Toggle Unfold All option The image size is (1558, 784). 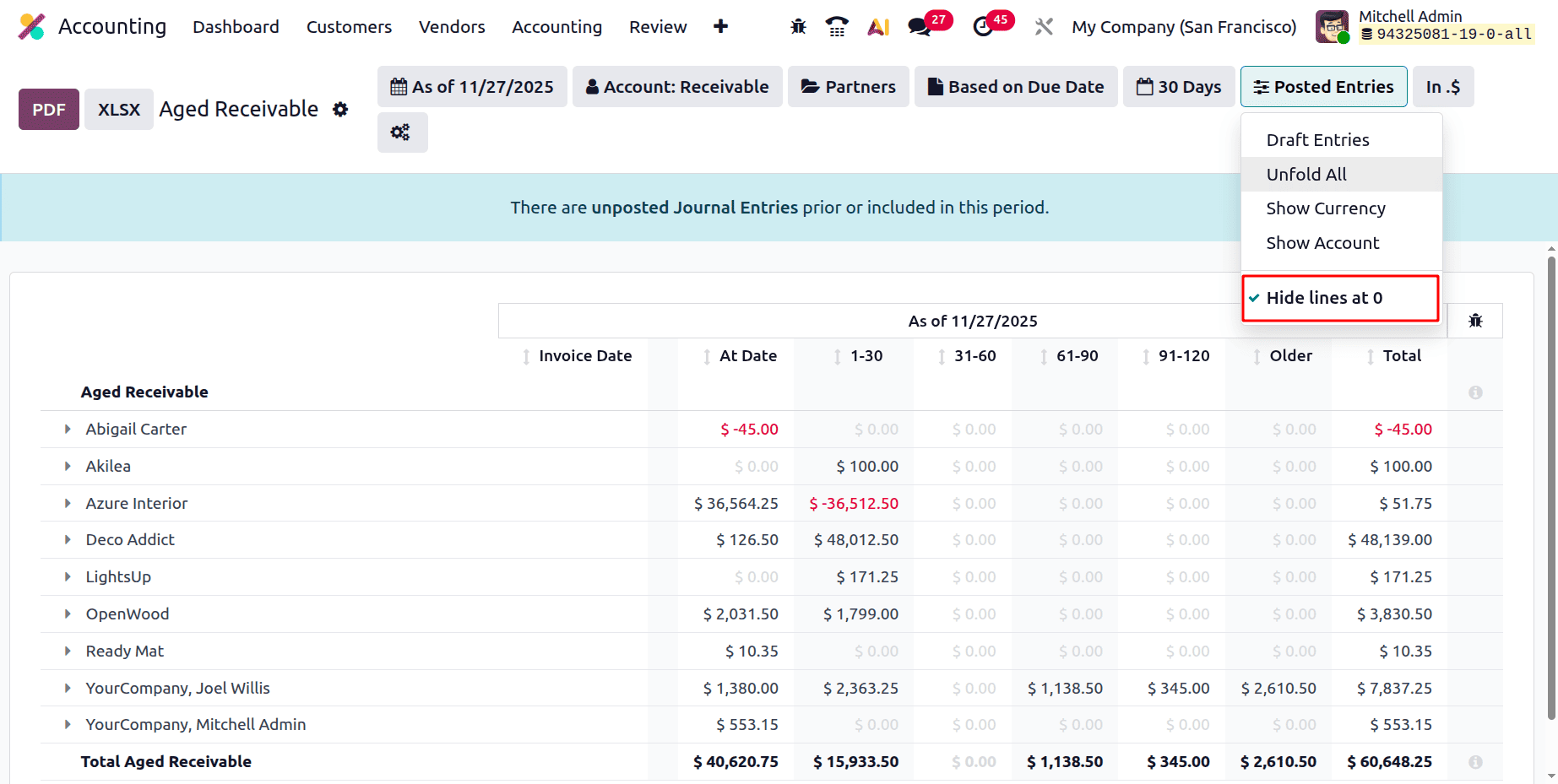click(1341, 175)
